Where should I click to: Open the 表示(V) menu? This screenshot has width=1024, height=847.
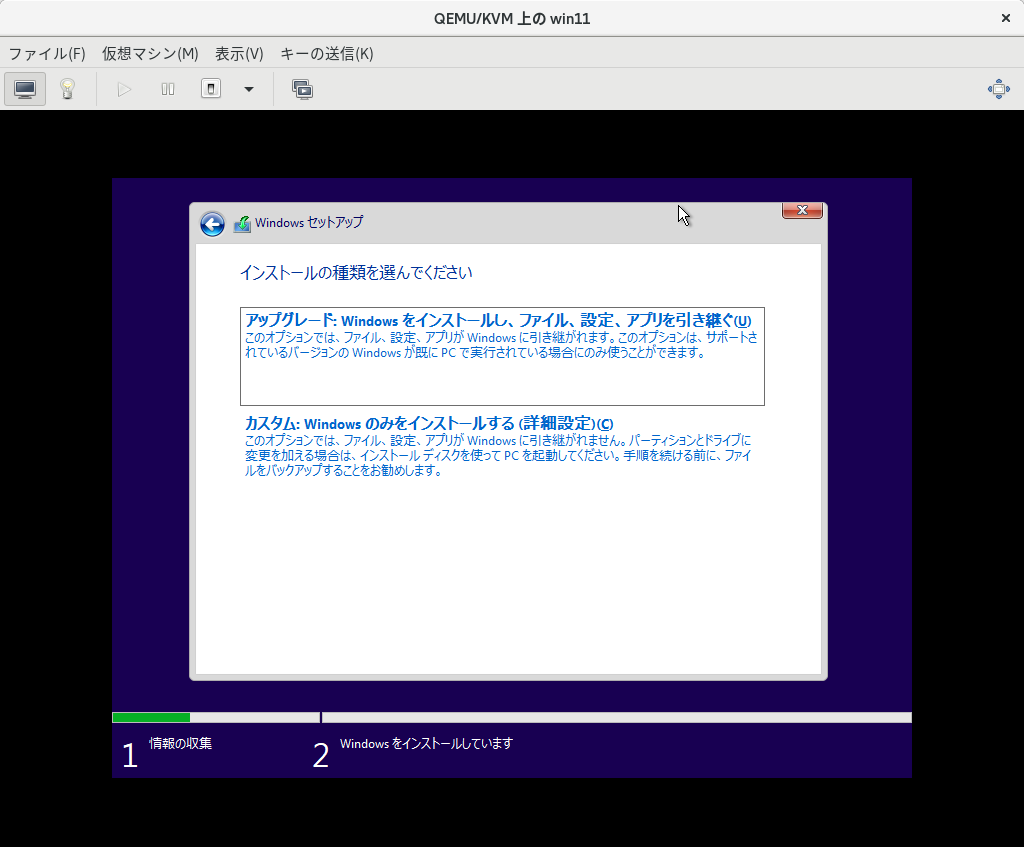[x=239, y=54]
